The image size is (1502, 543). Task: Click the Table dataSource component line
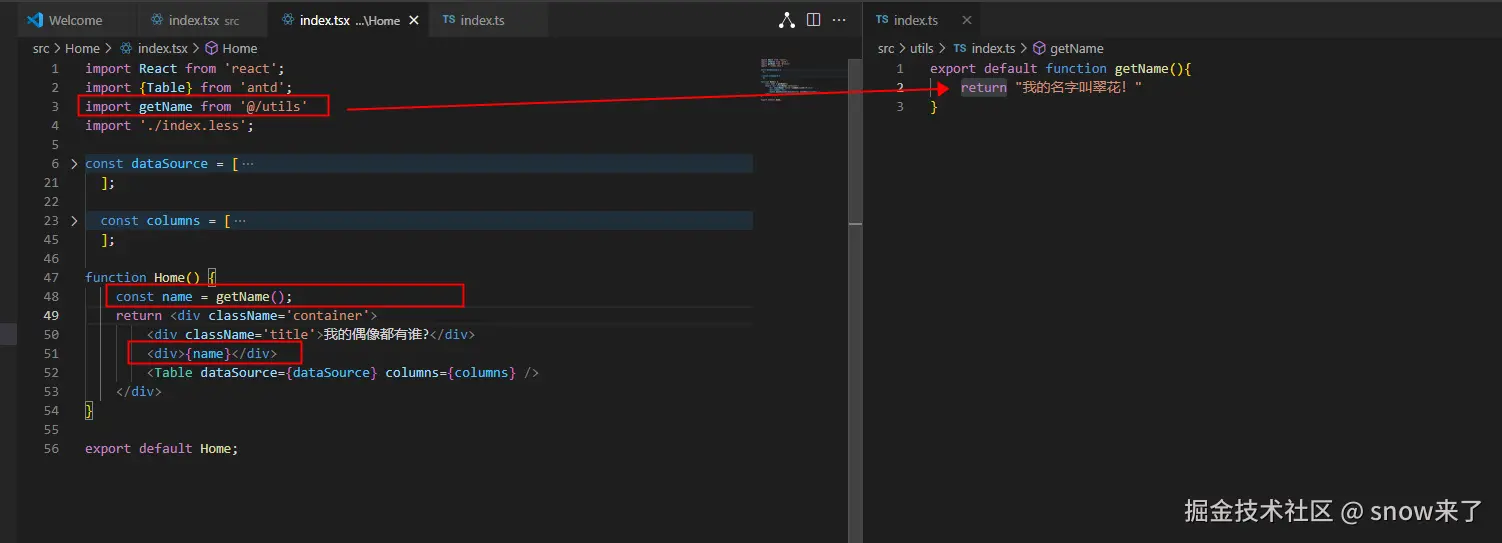click(x=342, y=373)
